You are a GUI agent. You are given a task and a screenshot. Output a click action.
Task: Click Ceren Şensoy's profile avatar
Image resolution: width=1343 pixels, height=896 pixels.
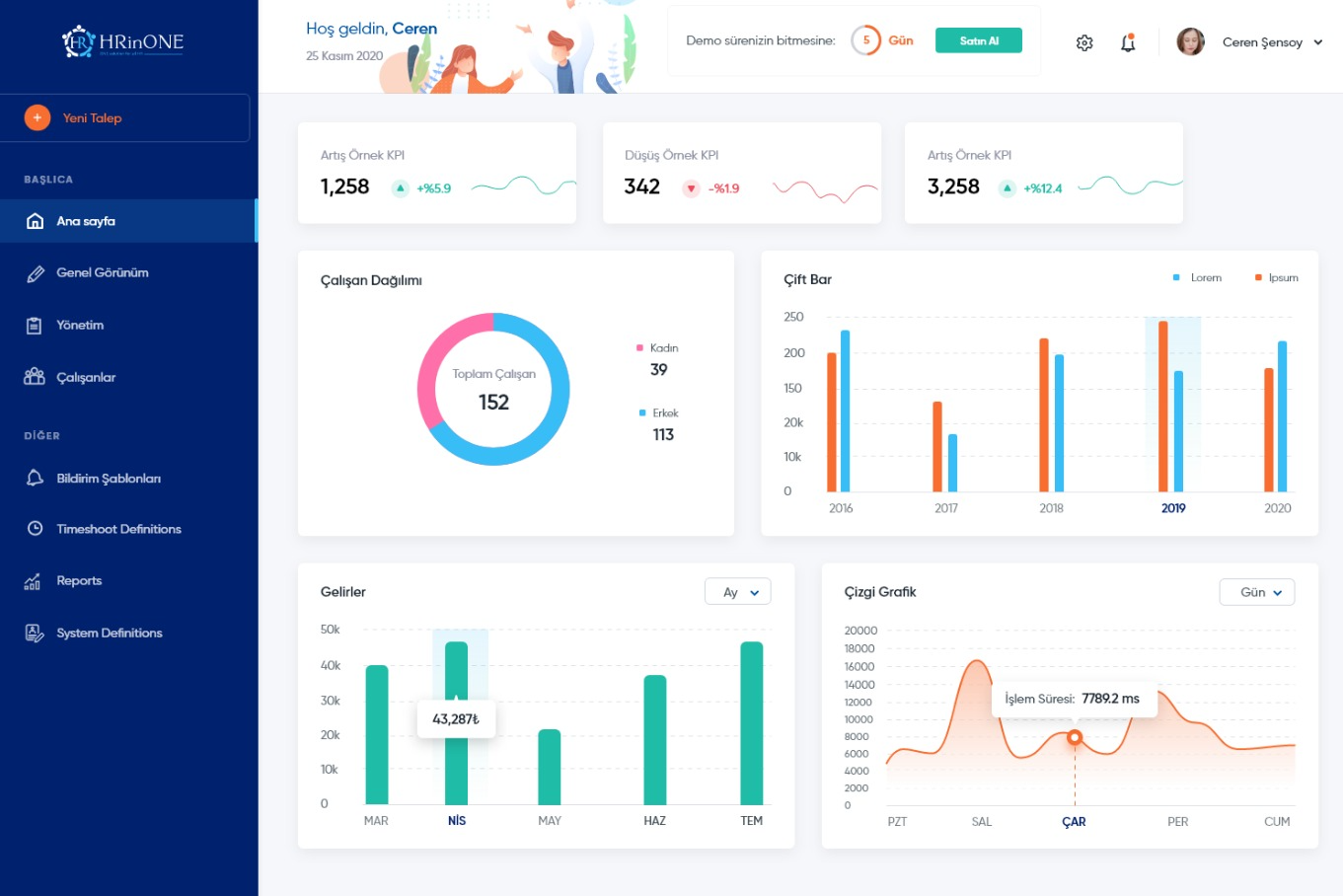(1190, 41)
